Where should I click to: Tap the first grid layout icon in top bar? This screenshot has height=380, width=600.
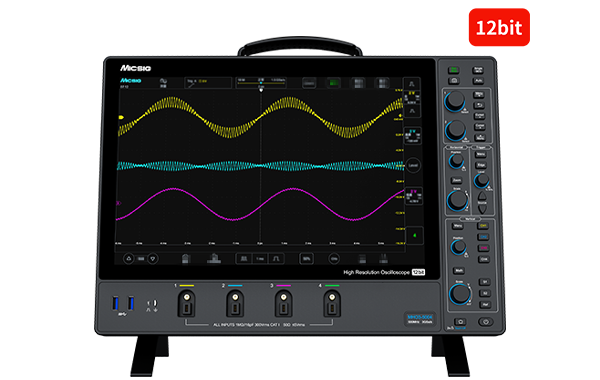point(358,83)
